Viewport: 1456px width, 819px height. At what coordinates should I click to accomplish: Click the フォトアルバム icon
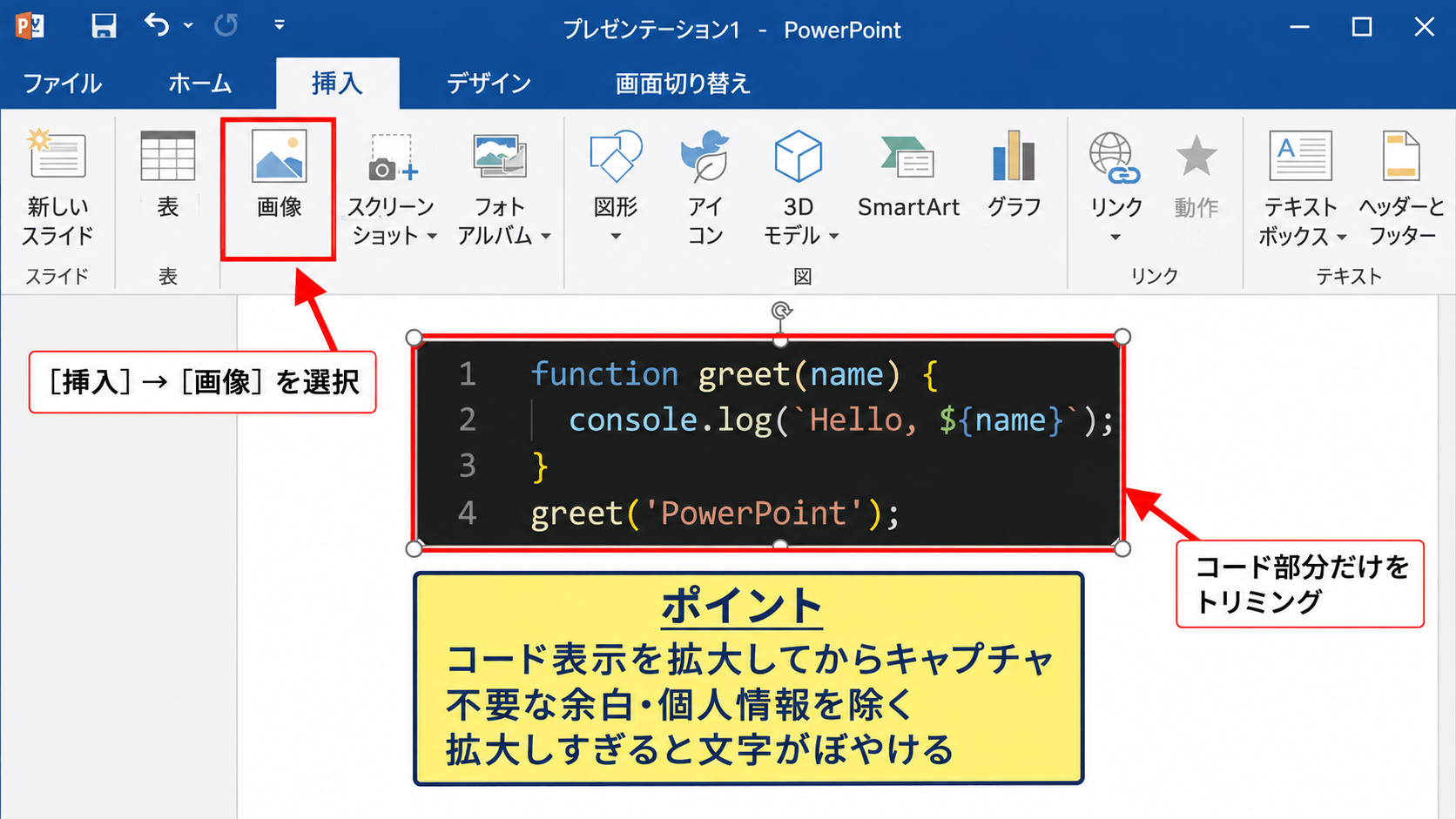point(500,157)
